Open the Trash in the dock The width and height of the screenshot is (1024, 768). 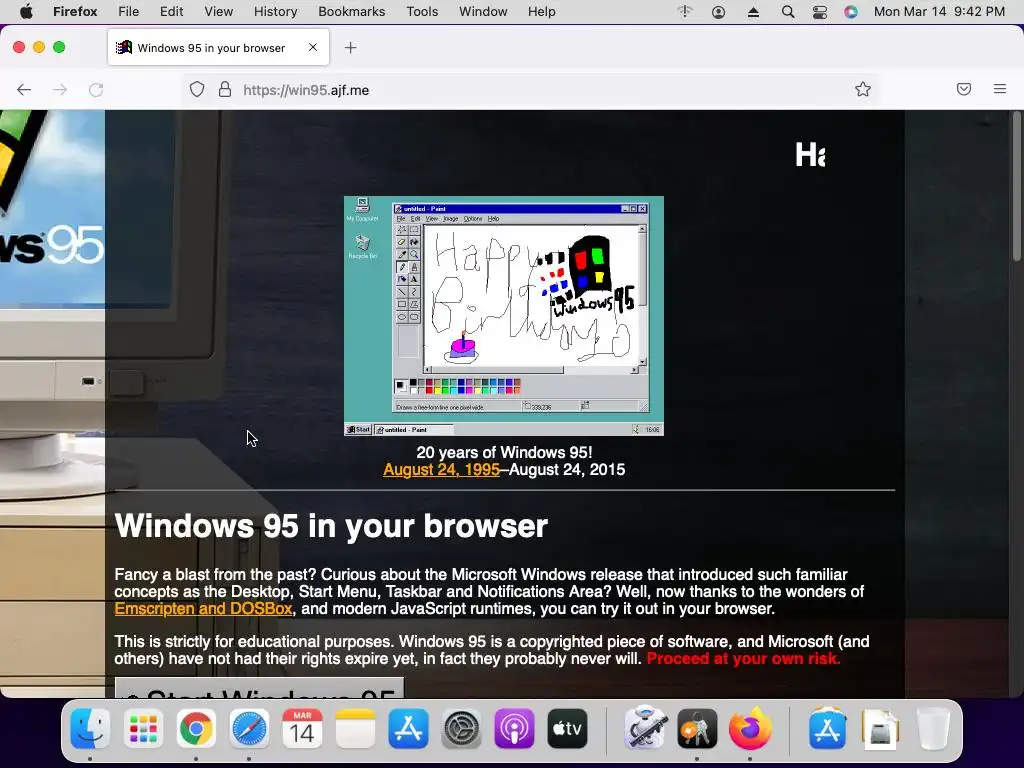click(933, 728)
